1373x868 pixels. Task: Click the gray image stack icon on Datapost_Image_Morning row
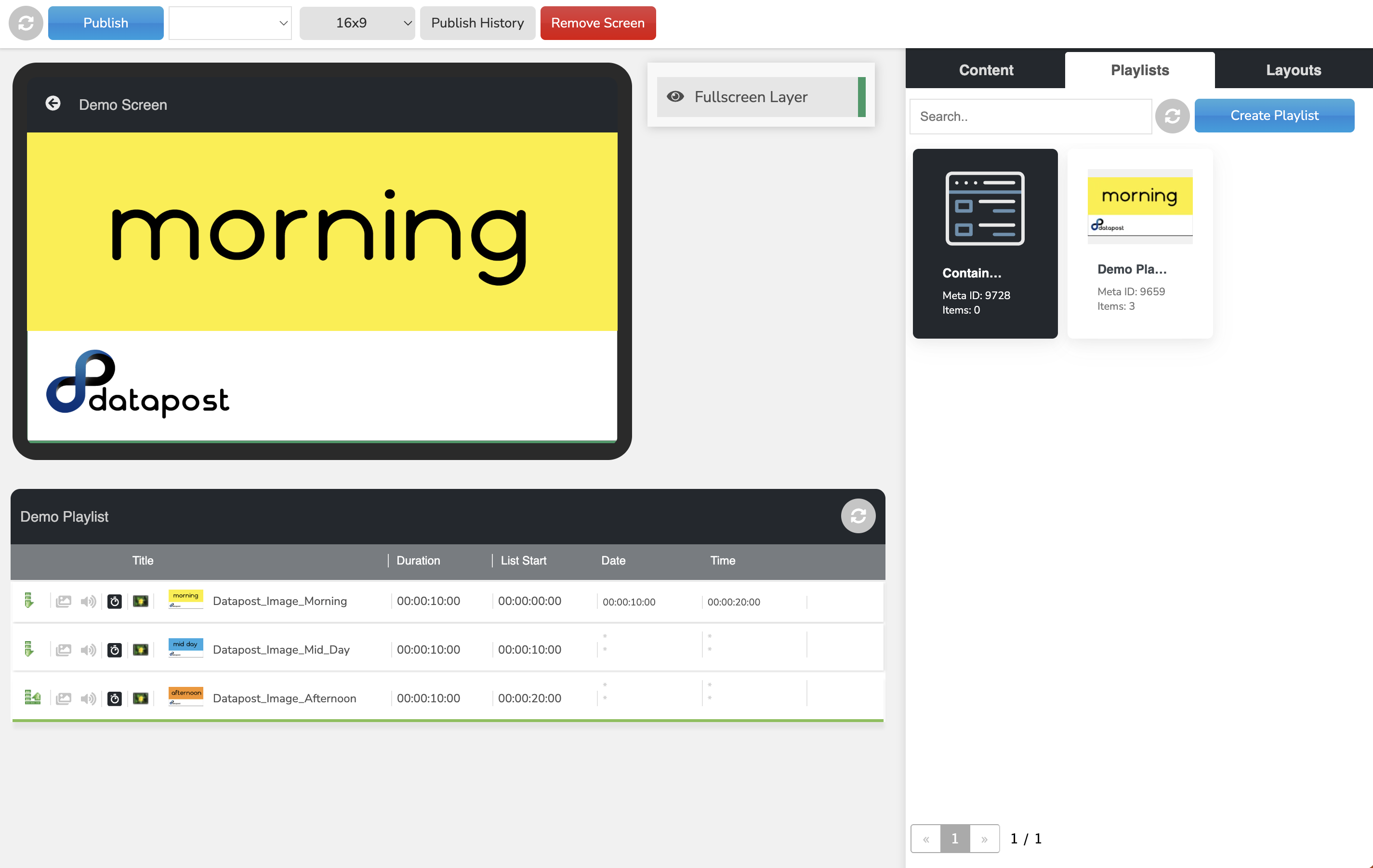[x=64, y=601]
